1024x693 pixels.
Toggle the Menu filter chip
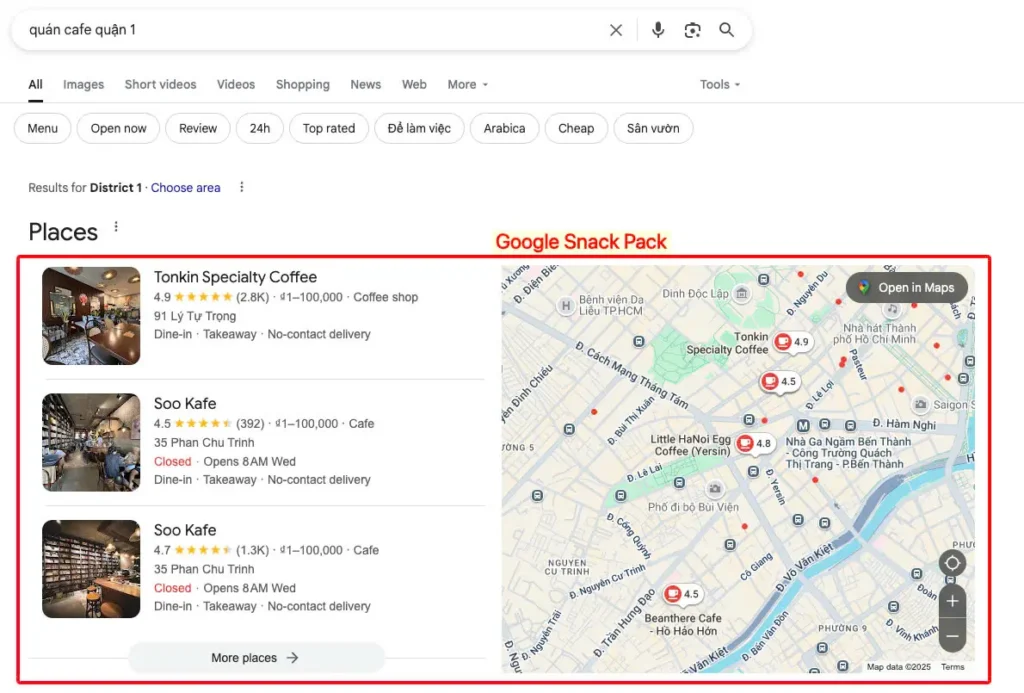pos(42,128)
